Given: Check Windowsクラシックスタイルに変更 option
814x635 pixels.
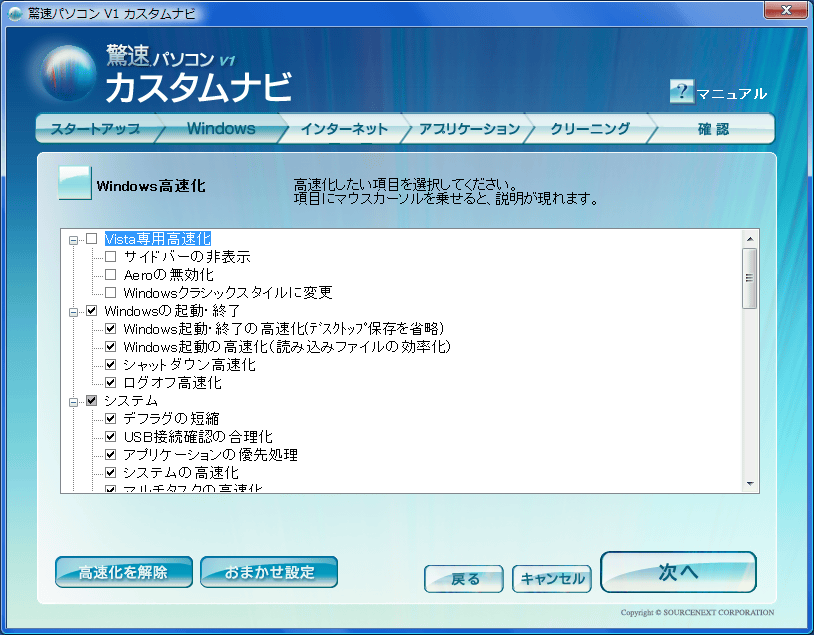Looking at the screenshot, I should click(110, 292).
